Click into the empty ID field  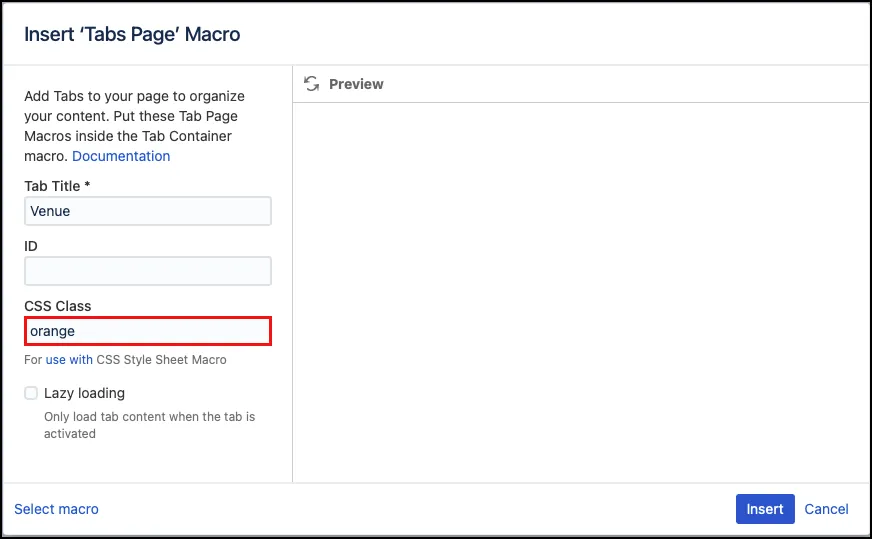pos(148,271)
